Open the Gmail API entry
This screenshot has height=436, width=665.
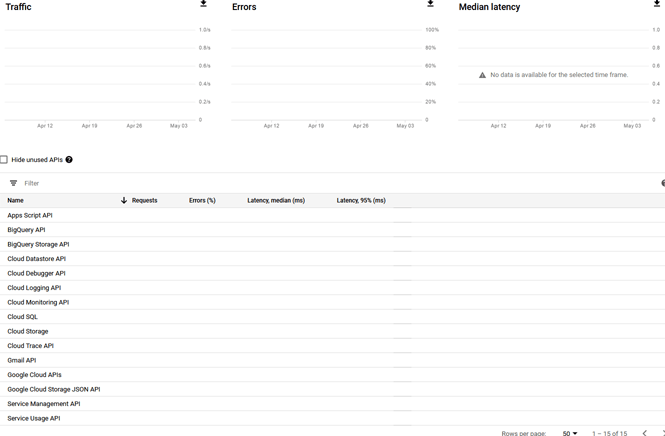(22, 360)
